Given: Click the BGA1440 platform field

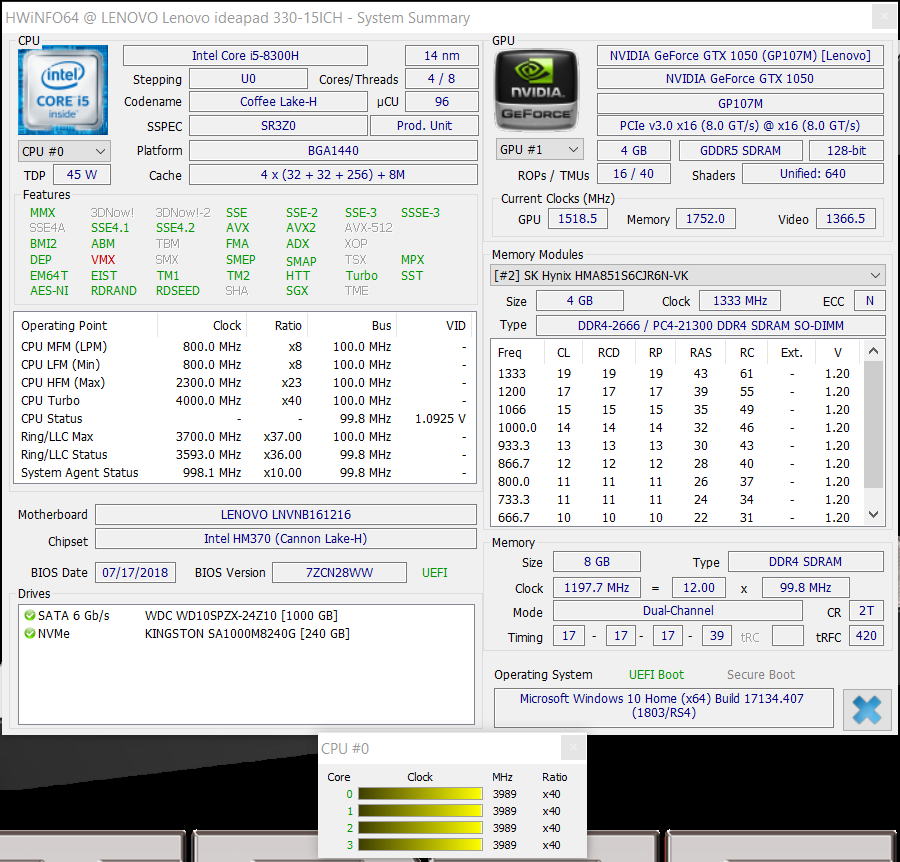Looking at the screenshot, I should tap(333, 151).
